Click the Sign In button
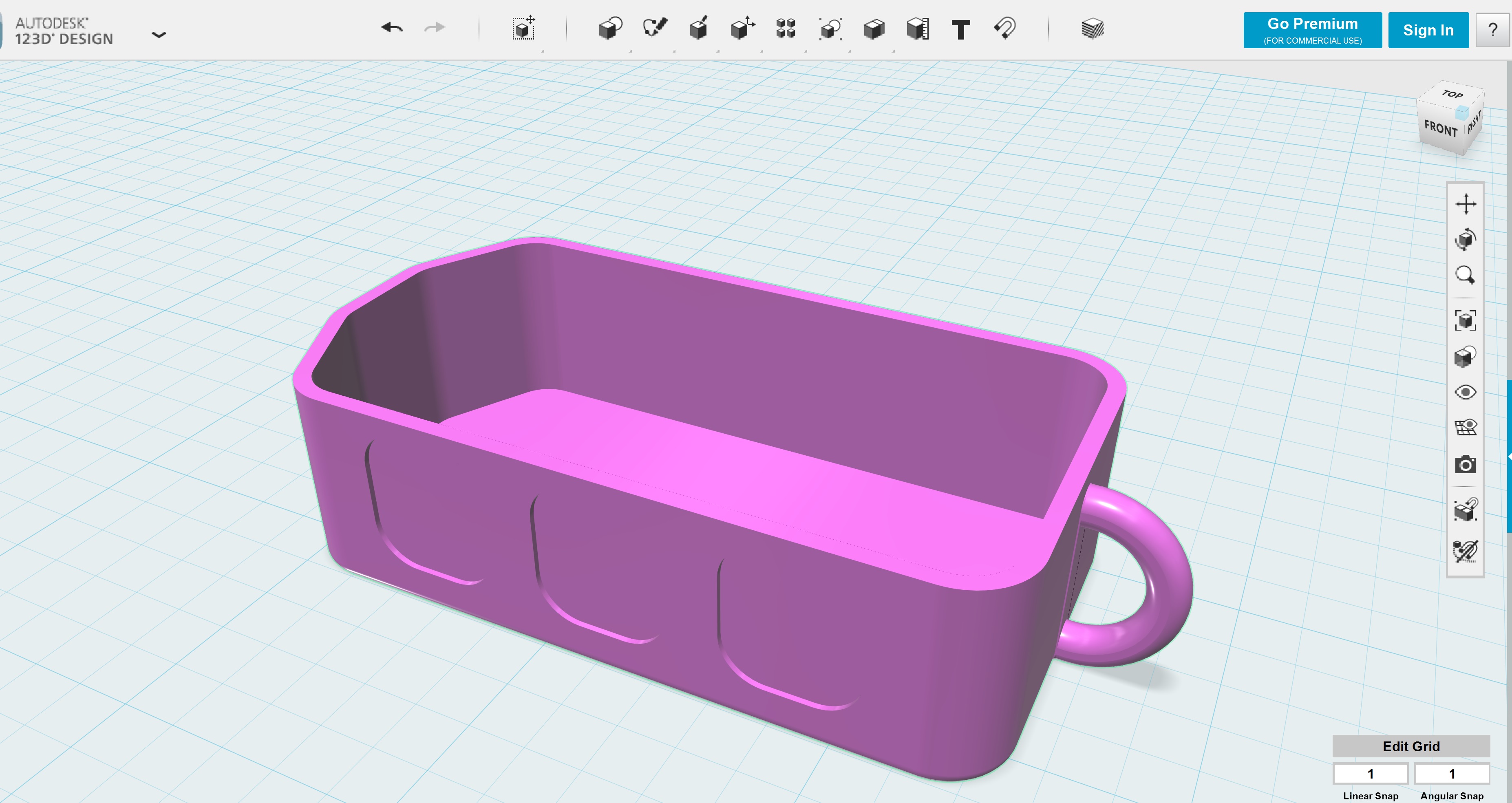1512x803 pixels. coord(1428,30)
